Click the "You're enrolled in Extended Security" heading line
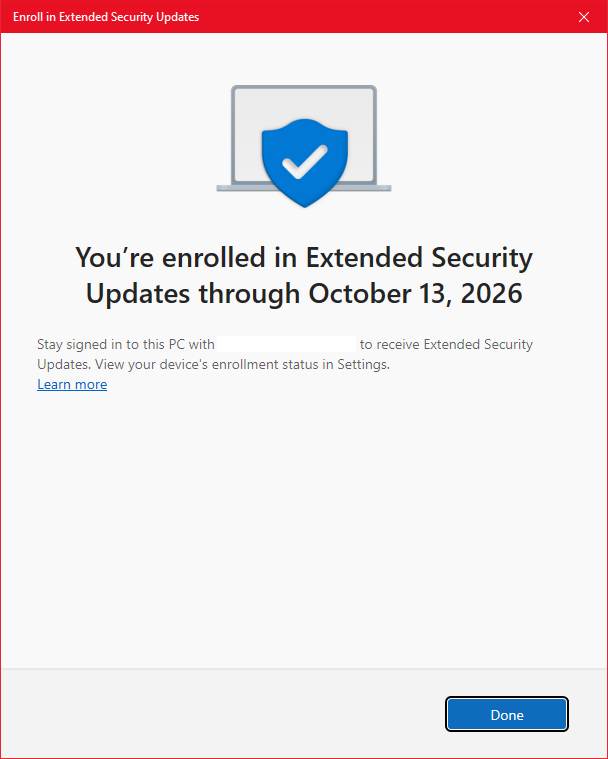 (304, 258)
